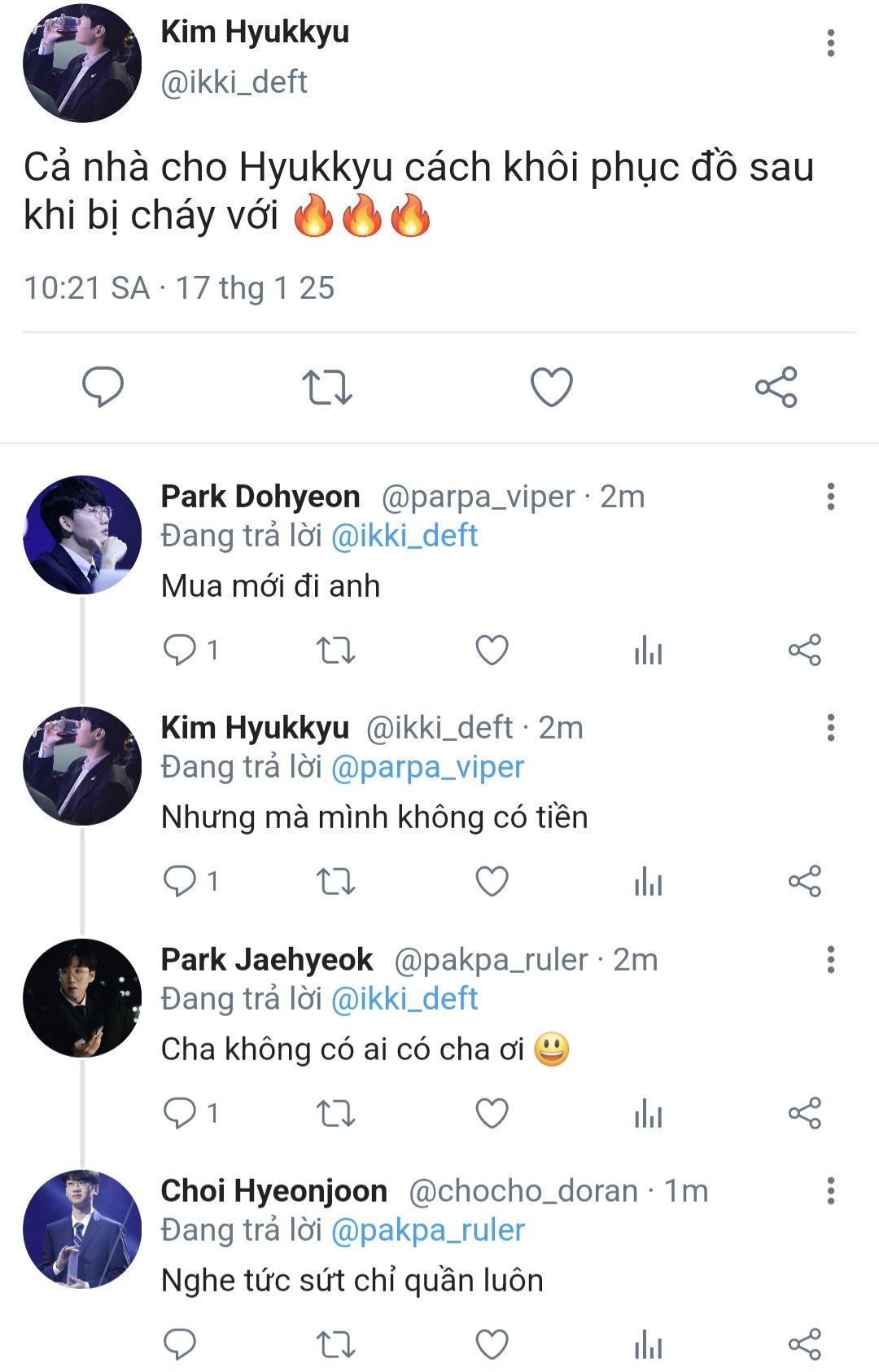Reply to the main Kim Hyukkyu tweet
The height and width of the screenshot is (1372, 879).
click(103, 386)
